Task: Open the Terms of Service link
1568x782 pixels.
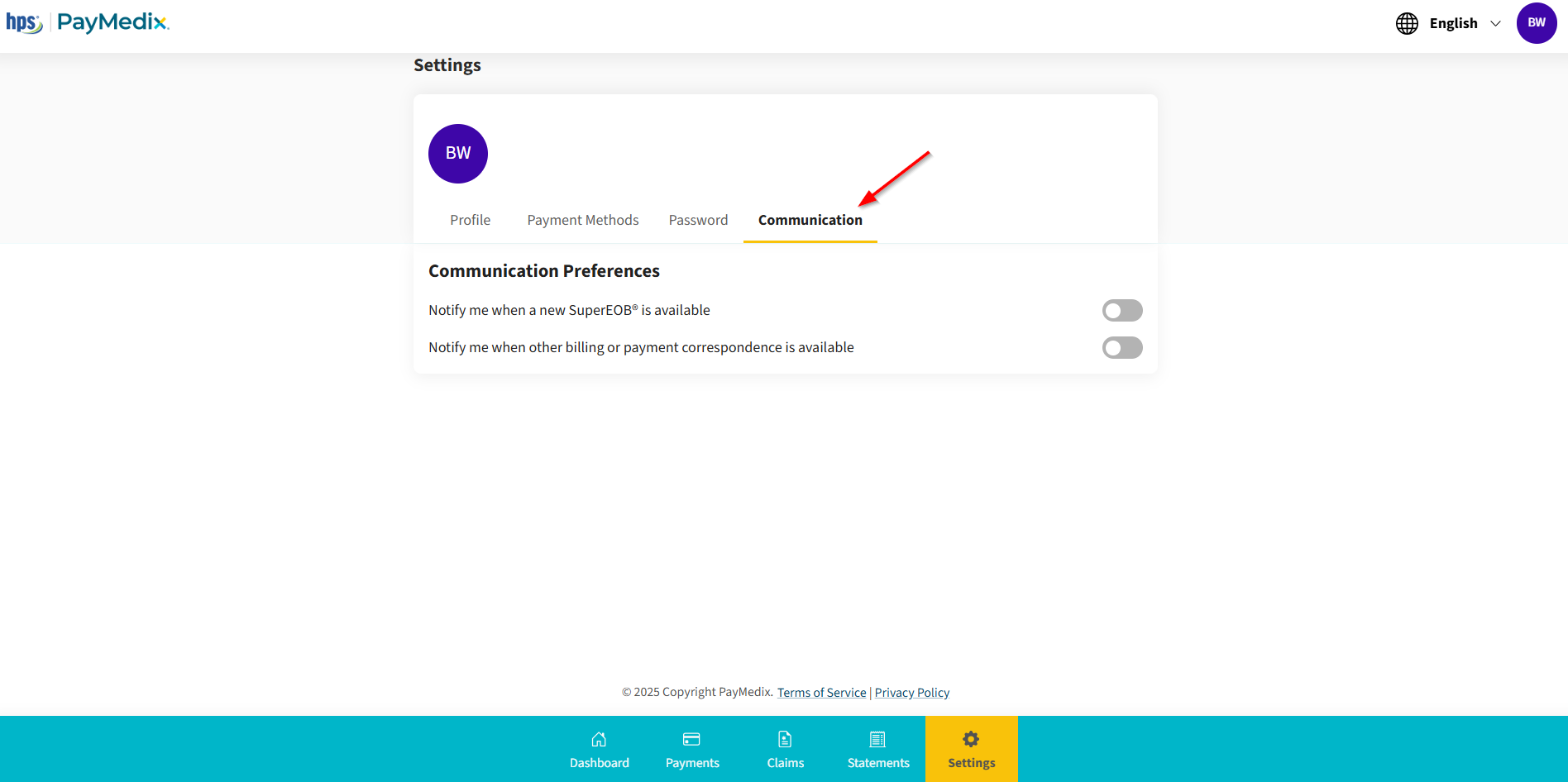Action: [822, 693]
